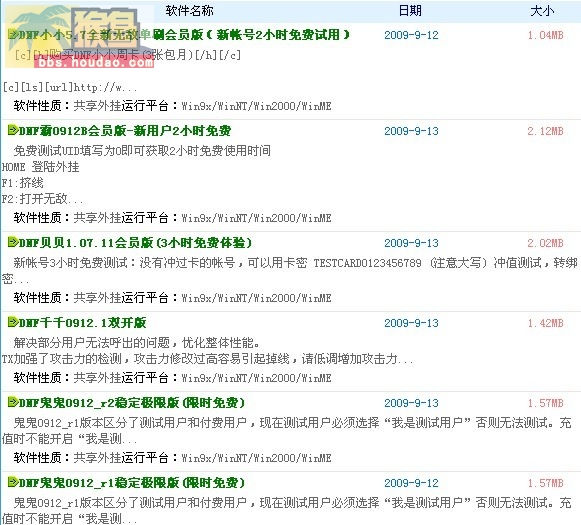581x525 pixels.
Task: Click the 软件性质 line under DNF鬼鬼0912_r2
Action: coord(172,458)
